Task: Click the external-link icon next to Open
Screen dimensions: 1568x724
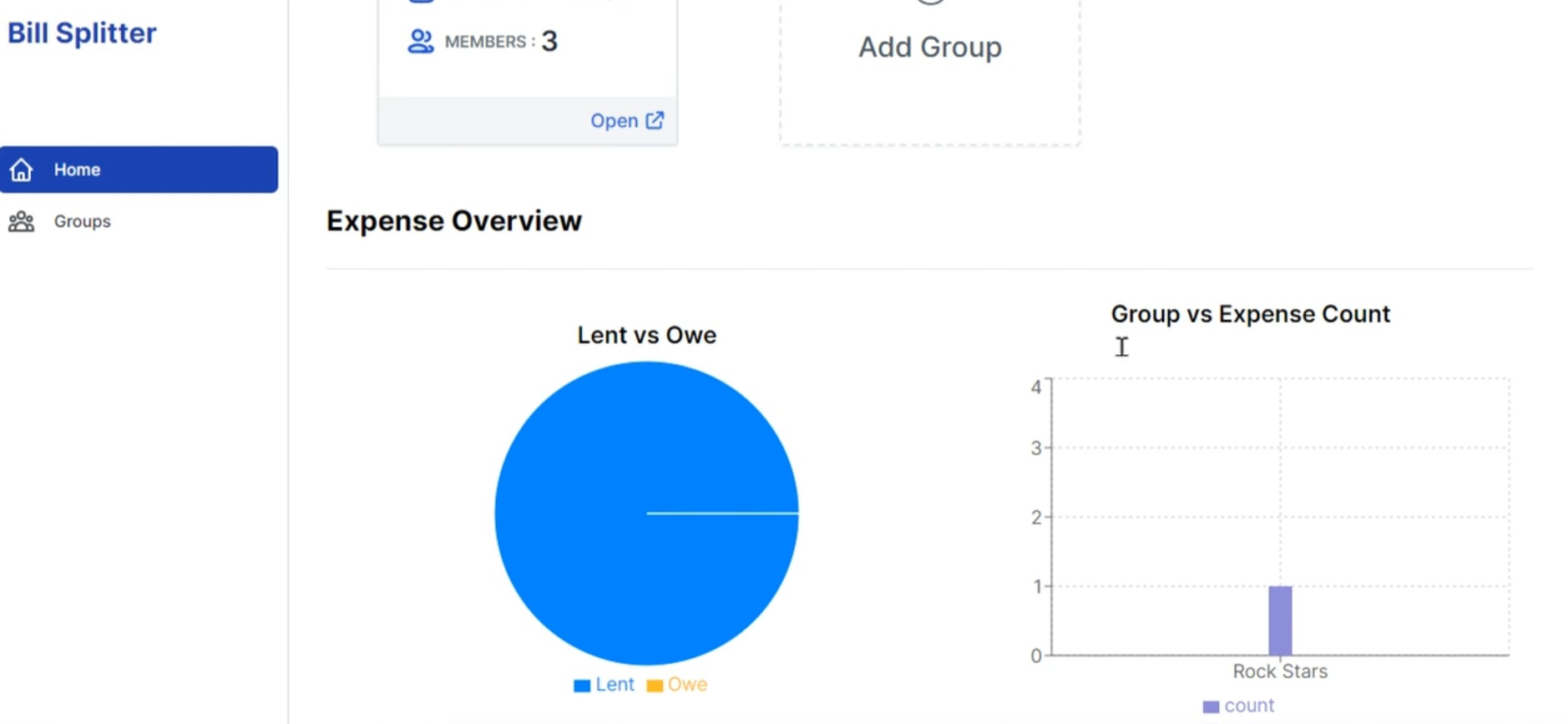Action: click(x=655, y=119)
